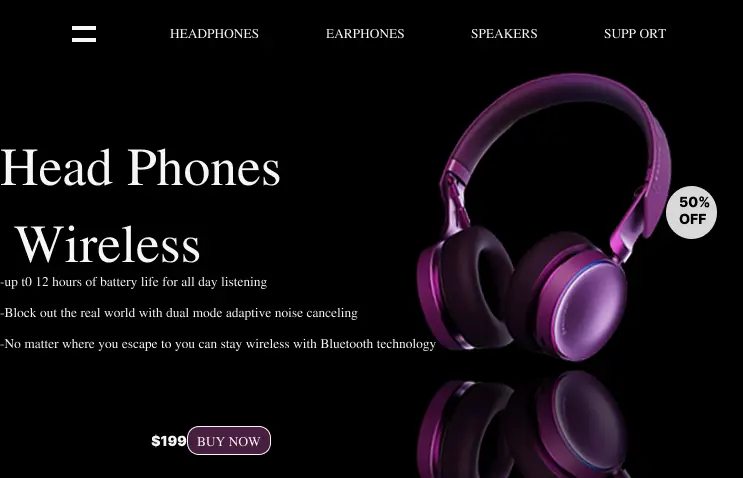Click the "Wireless" heading text
This screenshot has height=478, width=743.
(108, 245)
